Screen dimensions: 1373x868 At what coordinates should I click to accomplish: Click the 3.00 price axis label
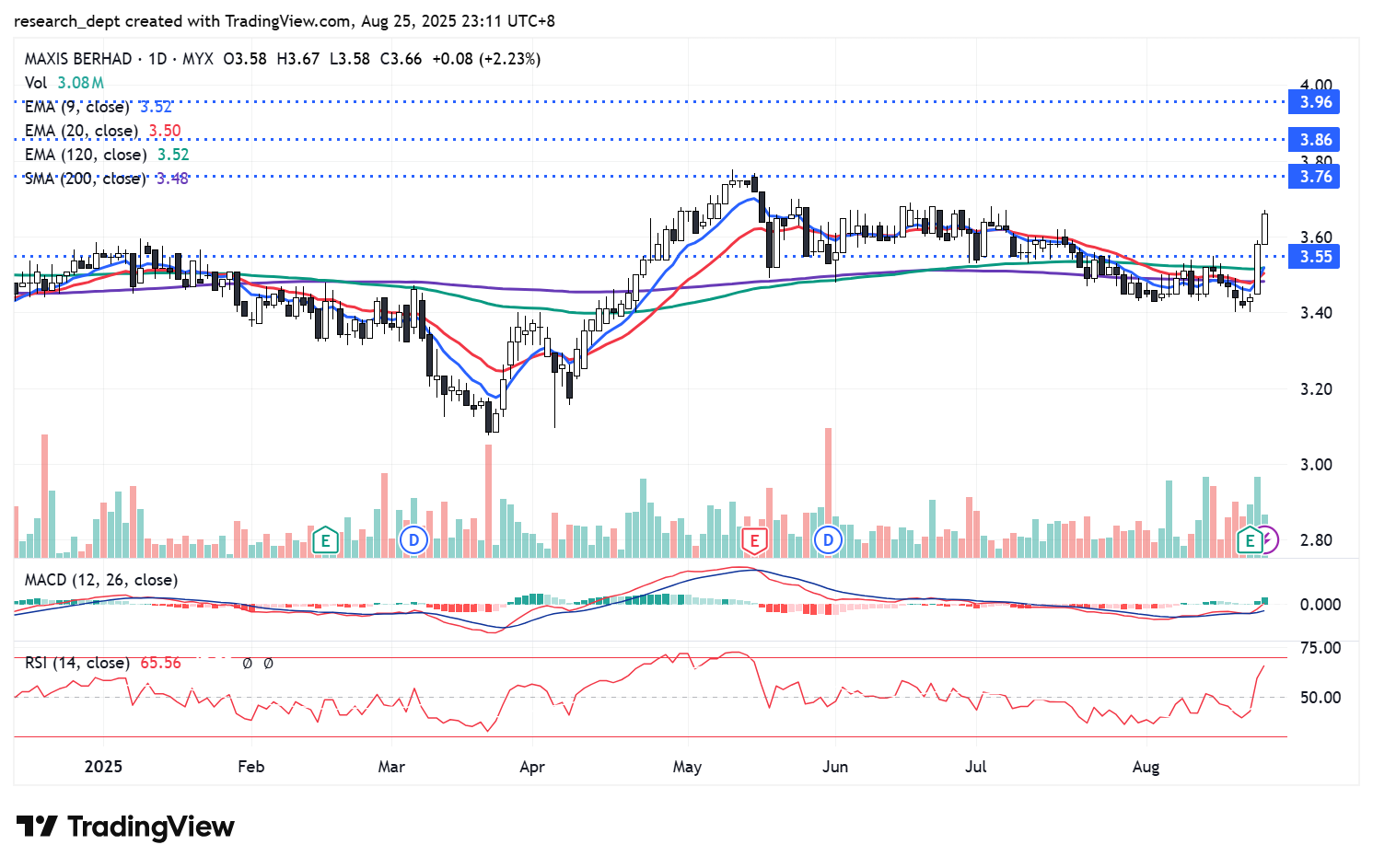1316,464
